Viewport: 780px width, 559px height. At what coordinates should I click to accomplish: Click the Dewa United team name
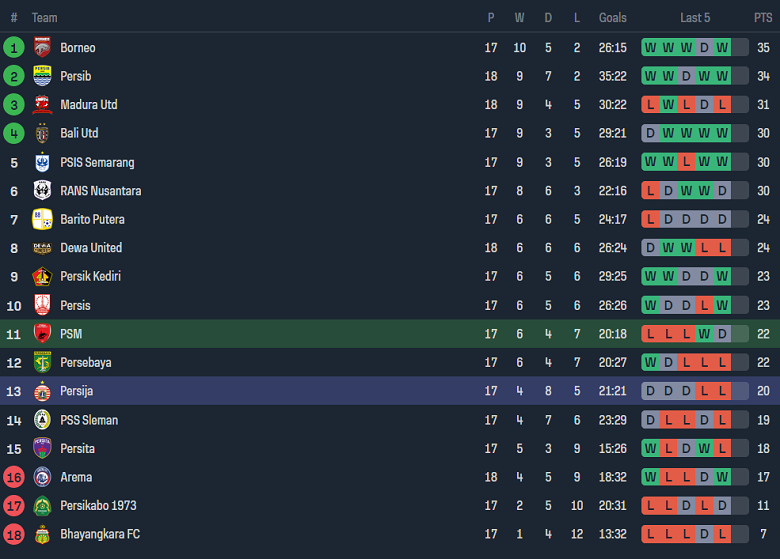click(x=91, y=248)
